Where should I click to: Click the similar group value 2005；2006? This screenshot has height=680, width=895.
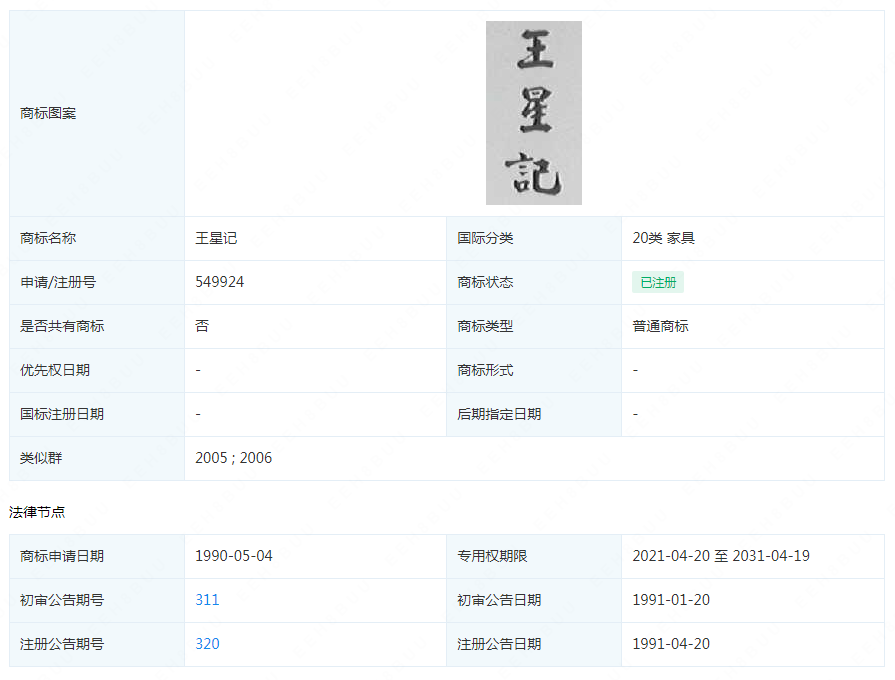233,458
